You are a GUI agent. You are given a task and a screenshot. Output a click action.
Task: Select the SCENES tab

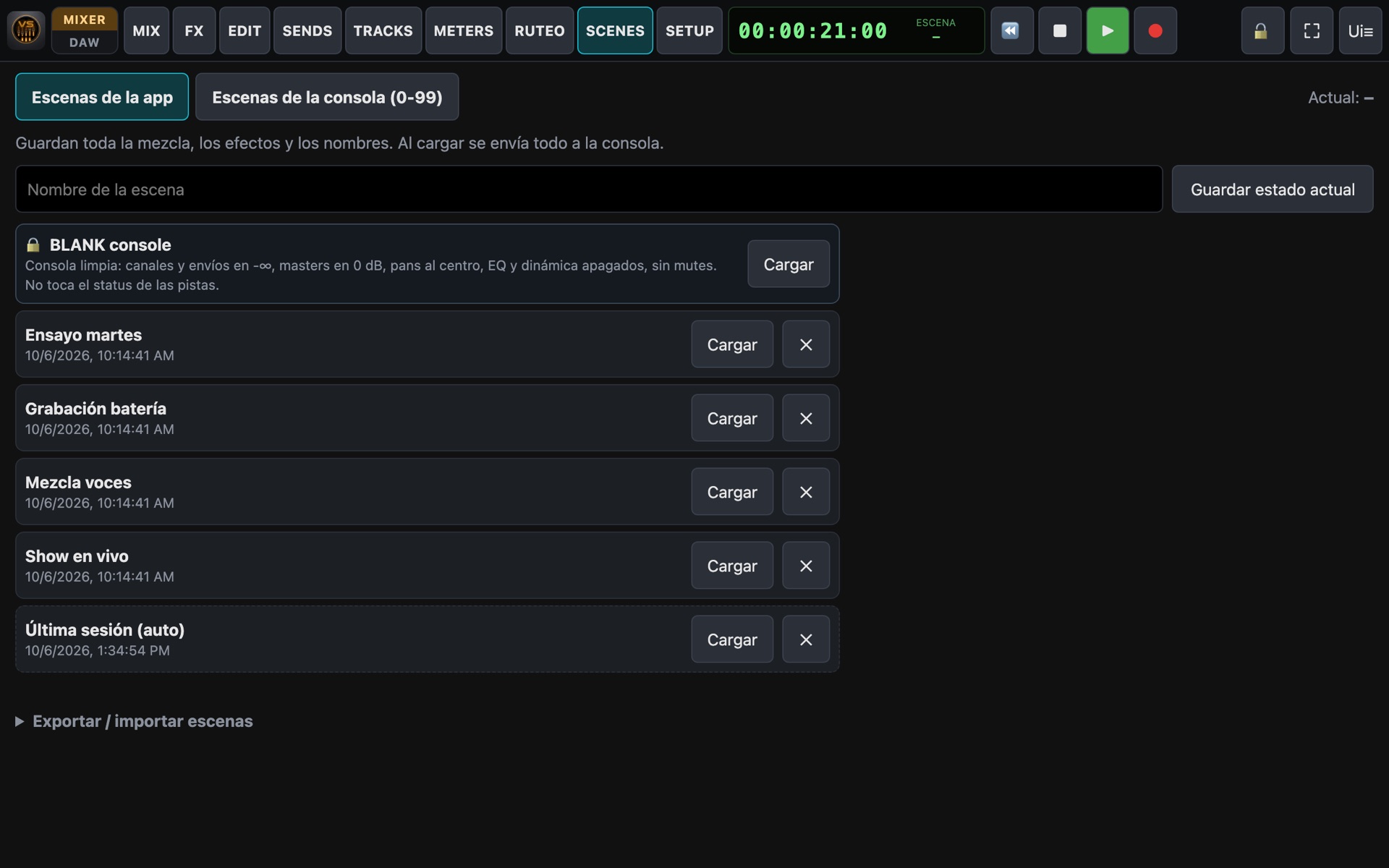pos(615,30)
